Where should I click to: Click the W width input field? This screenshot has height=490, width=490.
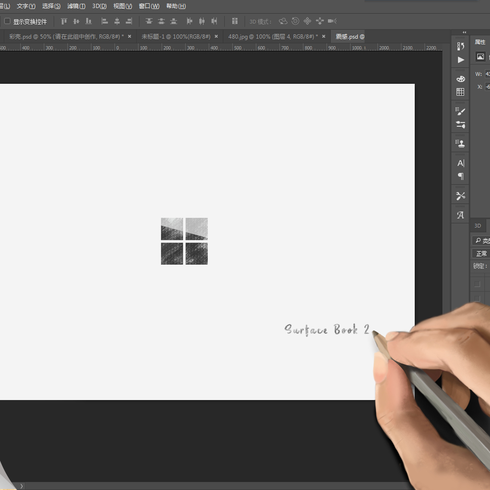pos(487,74)
